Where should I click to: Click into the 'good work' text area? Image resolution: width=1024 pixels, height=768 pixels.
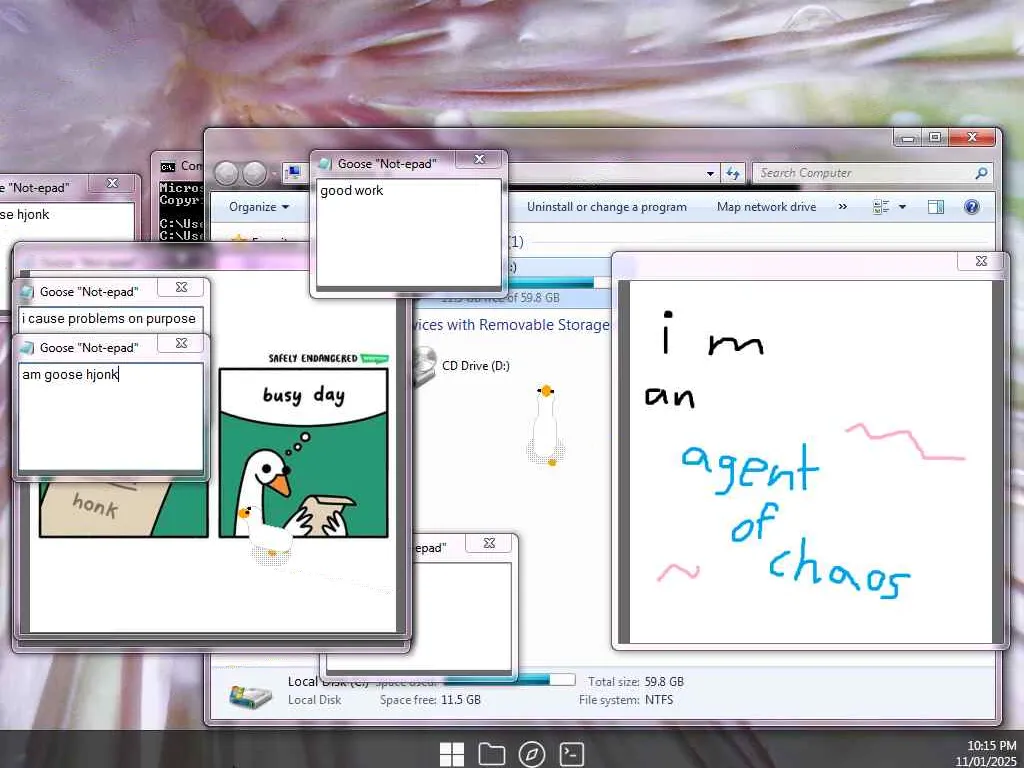409,234
